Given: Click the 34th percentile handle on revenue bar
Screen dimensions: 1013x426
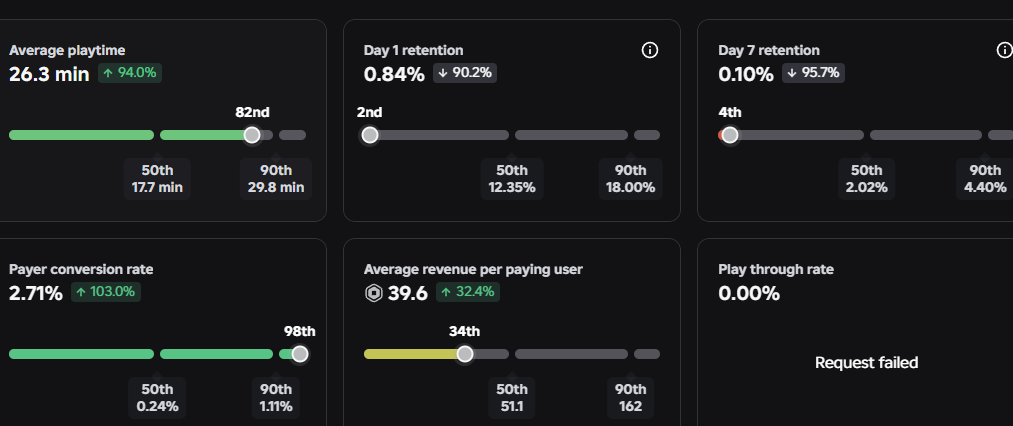Looking at the screenshot, I should [465, 354].
